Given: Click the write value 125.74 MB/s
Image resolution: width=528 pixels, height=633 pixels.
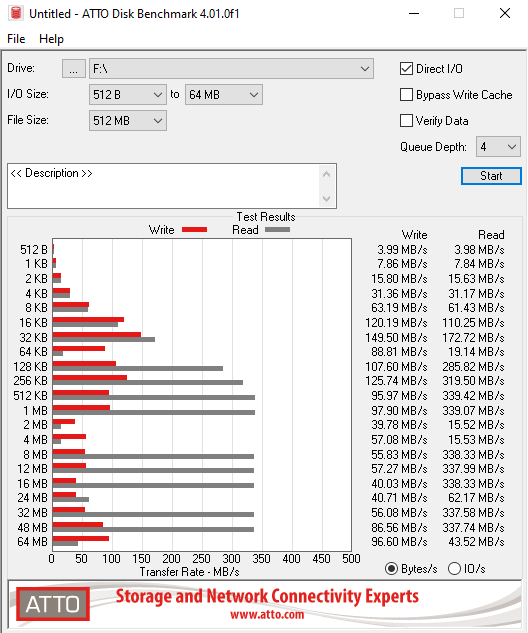Looking at the screenshot, I should [396, 381].
